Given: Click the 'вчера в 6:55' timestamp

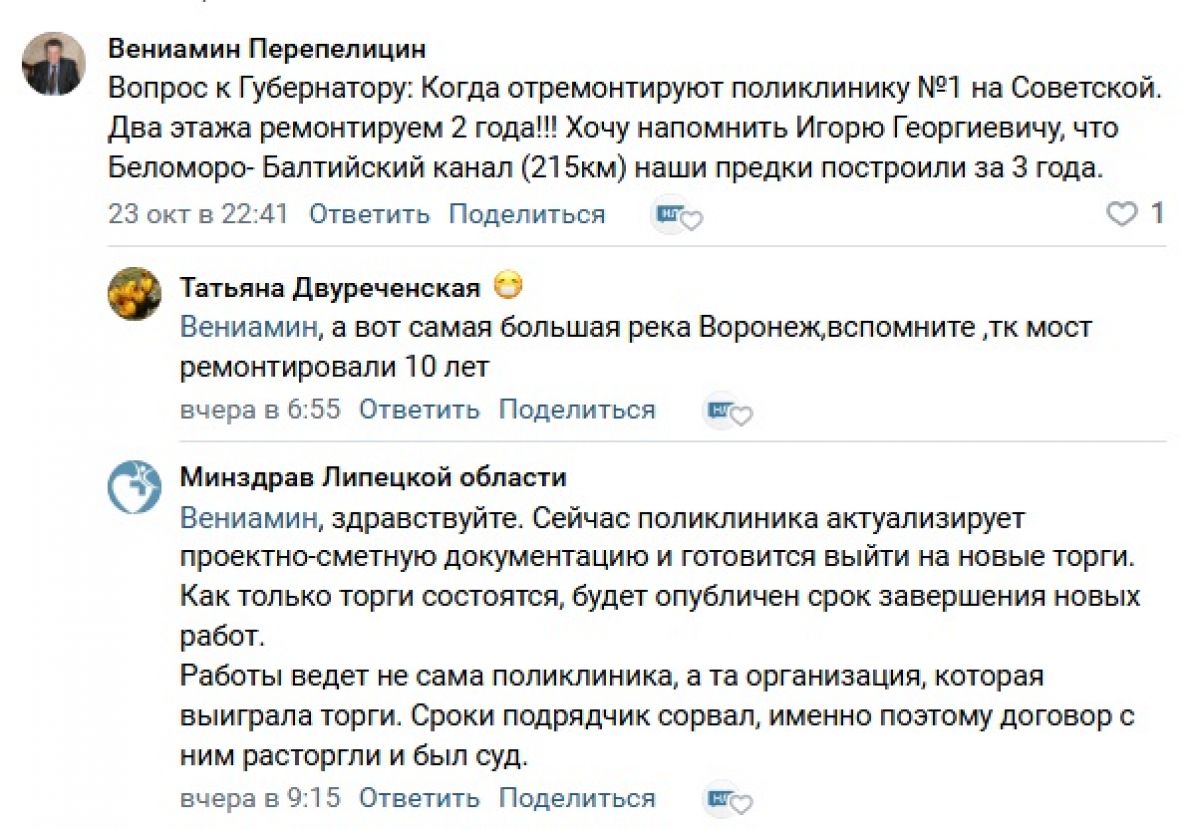Looking at the screenshot, I should [x=260, y=410].
